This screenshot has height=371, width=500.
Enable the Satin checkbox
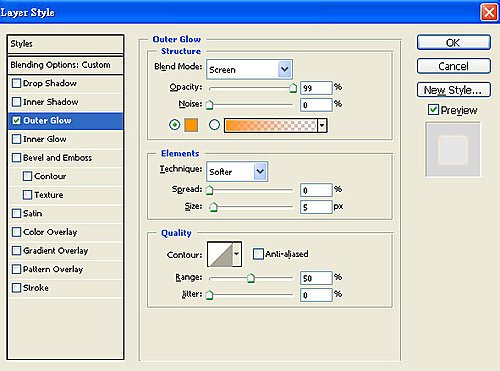click(x=16, y=213)
